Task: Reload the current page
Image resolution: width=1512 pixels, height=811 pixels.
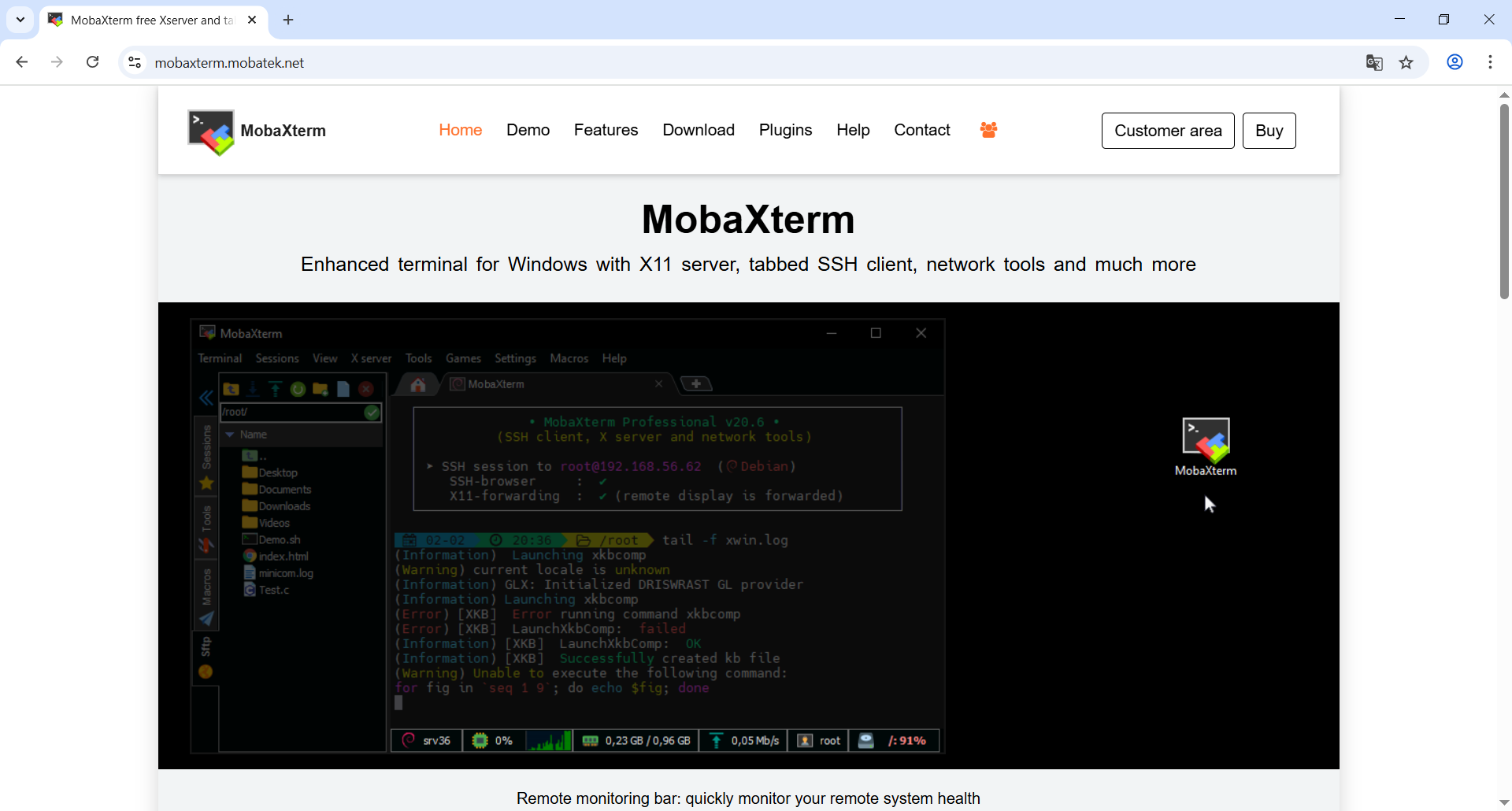Action: tap(92, 62)
